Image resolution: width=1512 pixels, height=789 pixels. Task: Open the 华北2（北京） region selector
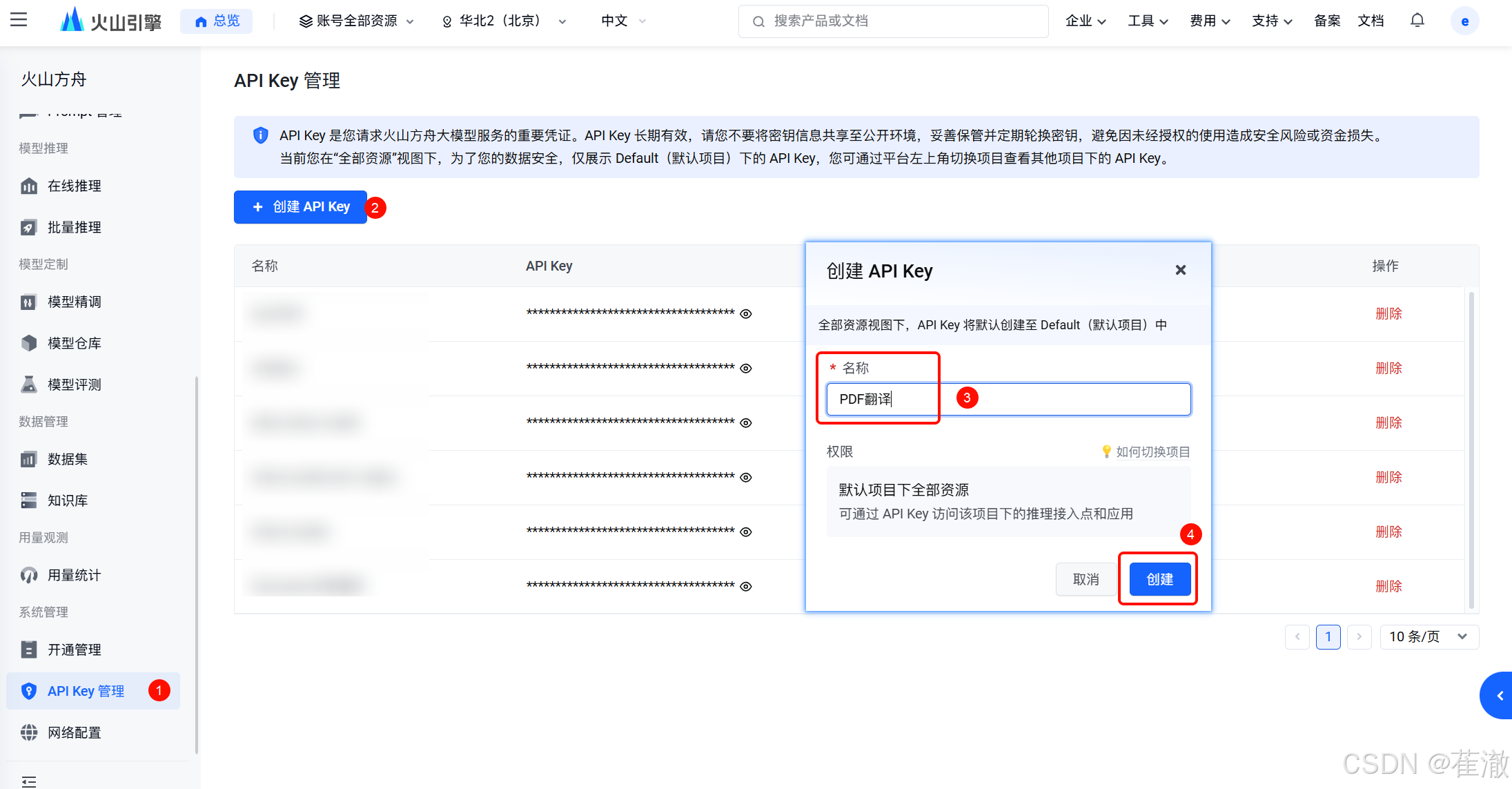(504, 21)
